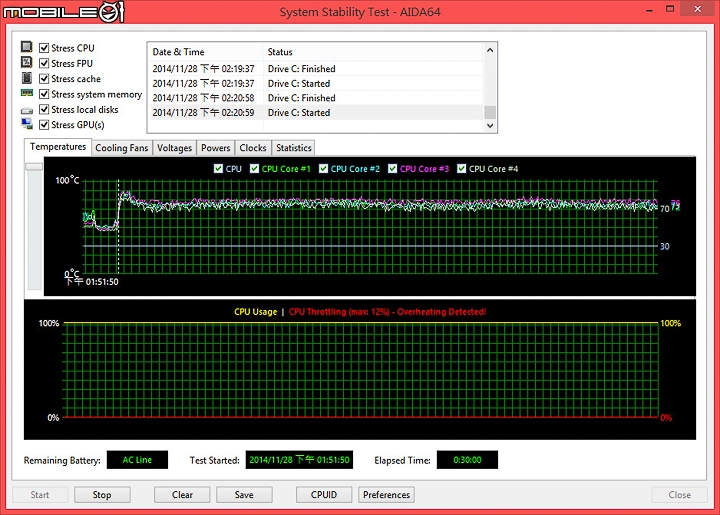Switch to the Powers tab
This screenshot has width=720, height=515.
pyautogui.click(x=215, y=148)
